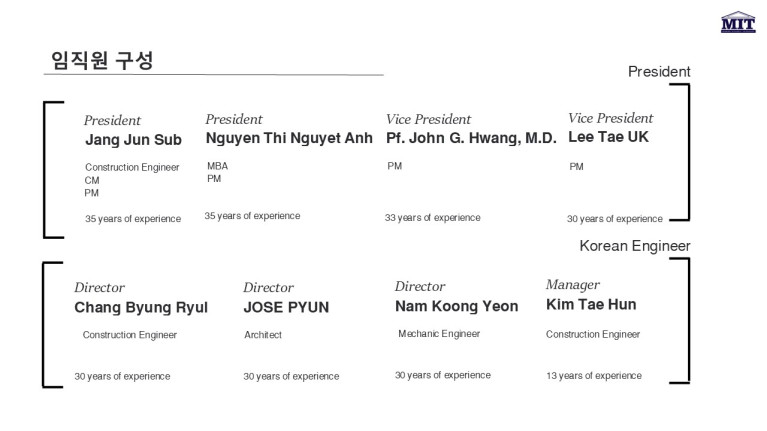
Task: Click the Mechanic Engineer role text
Action: [439, 334]
